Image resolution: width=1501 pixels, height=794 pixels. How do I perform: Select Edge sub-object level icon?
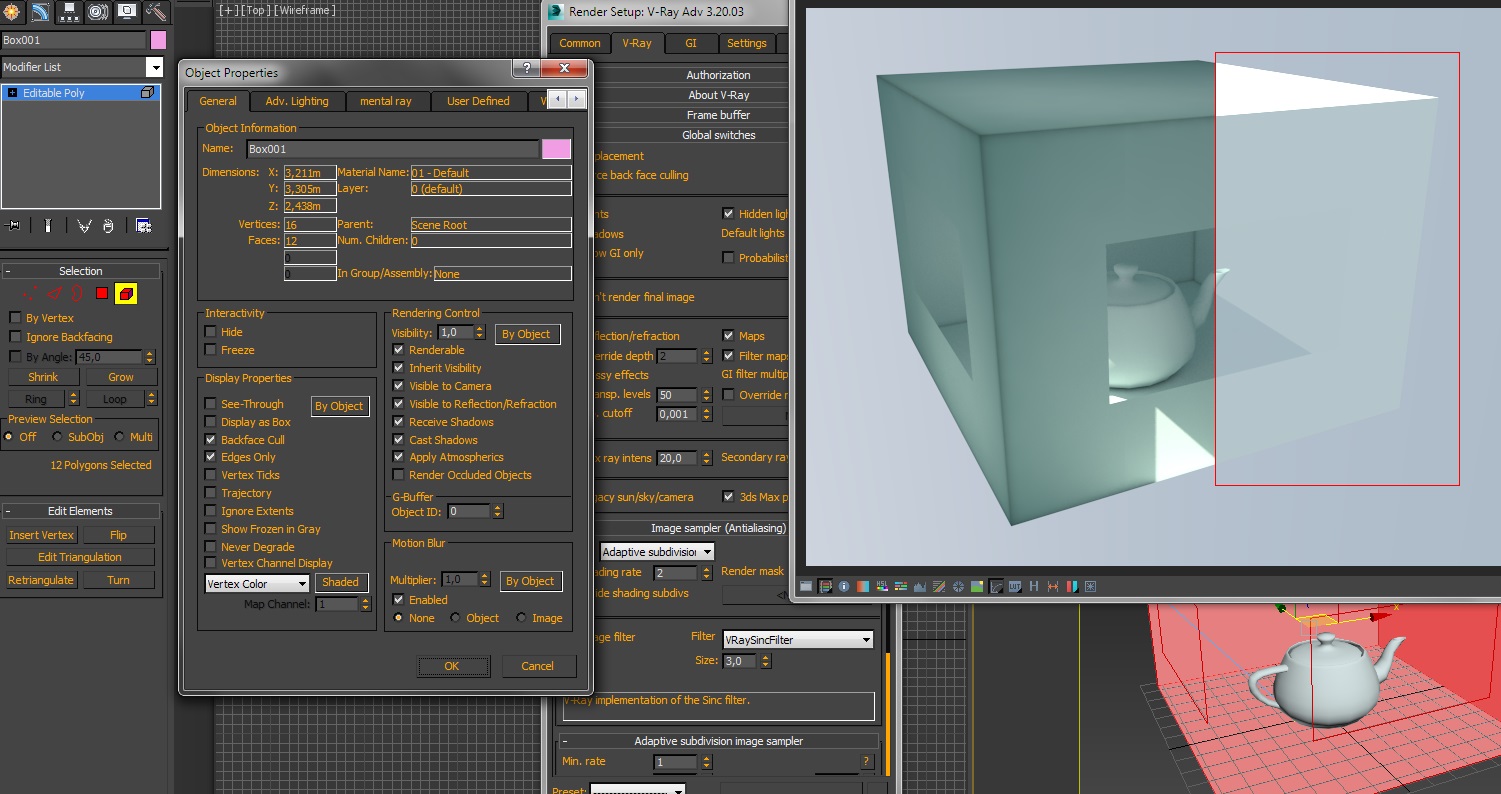click(54, 293)
